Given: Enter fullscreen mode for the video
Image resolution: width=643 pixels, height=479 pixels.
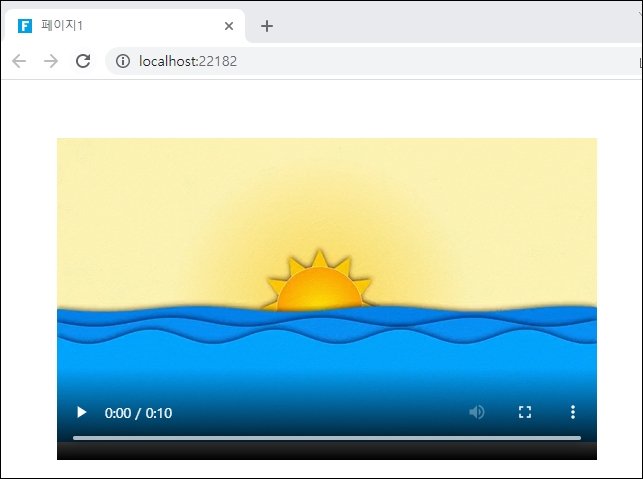Looking at the screenshot, I should click(524, 412).
